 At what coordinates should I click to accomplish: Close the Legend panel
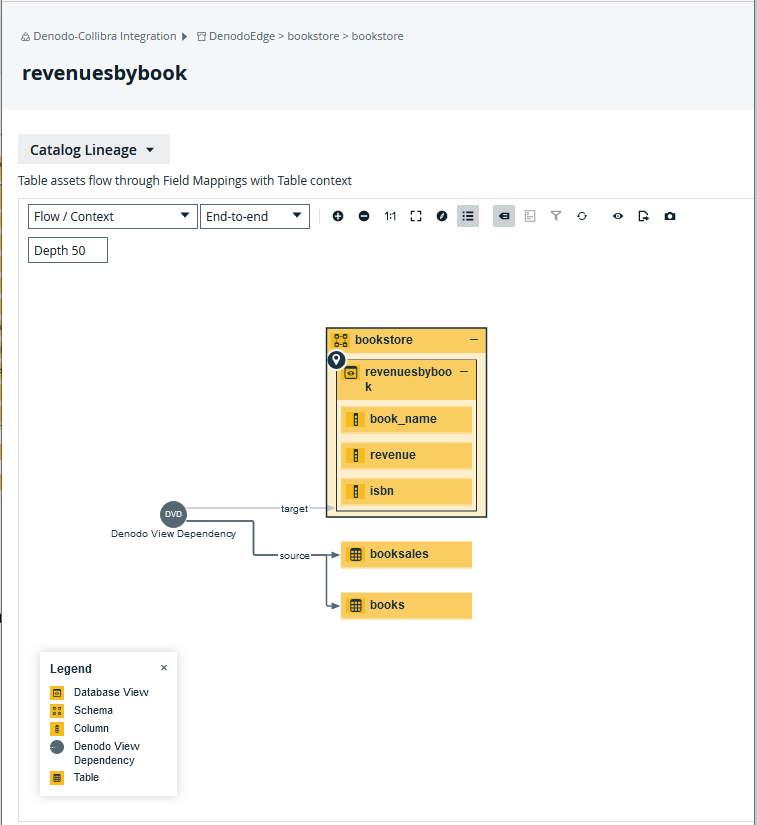(164, 668)
